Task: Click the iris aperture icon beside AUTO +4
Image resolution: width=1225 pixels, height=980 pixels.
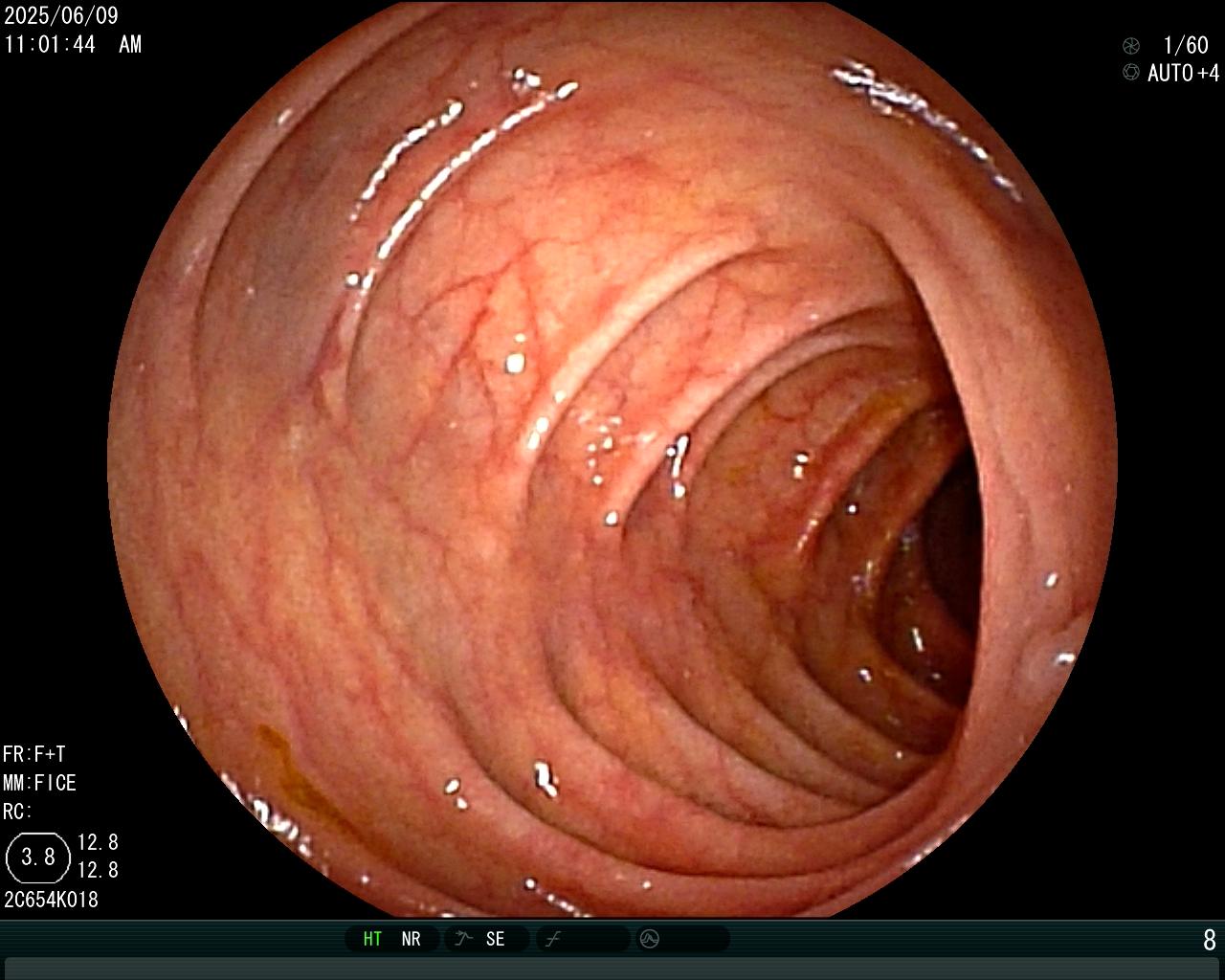Action: (1131, 73)
